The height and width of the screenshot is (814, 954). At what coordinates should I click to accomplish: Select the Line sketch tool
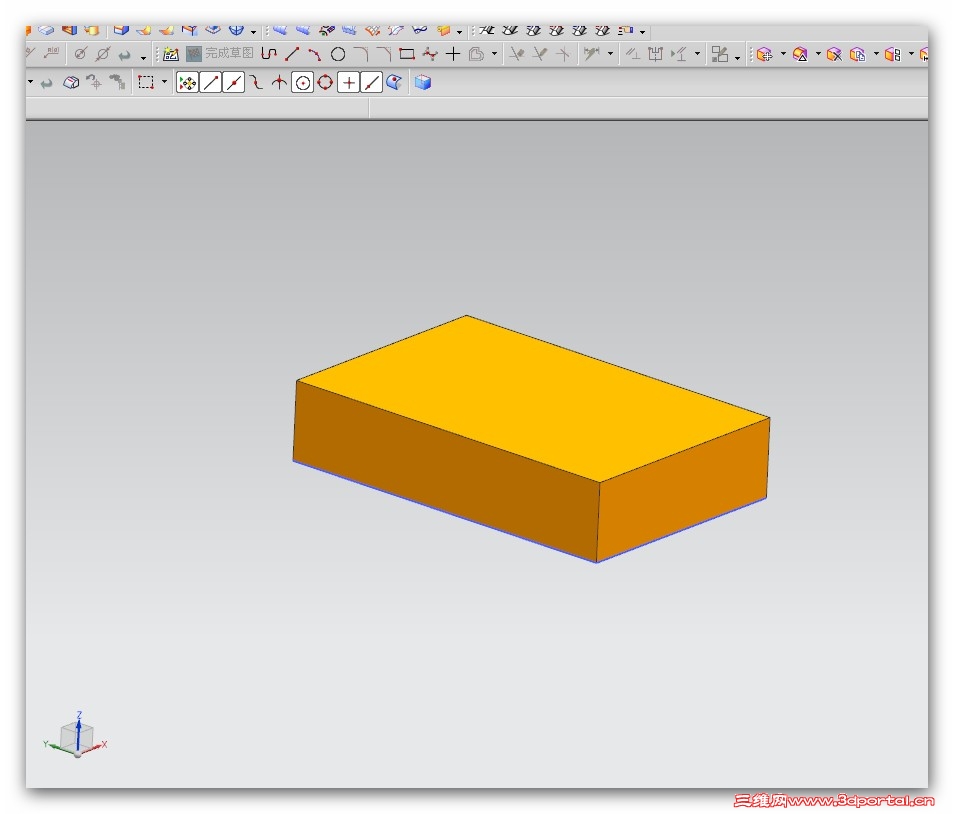coord(292,54)
